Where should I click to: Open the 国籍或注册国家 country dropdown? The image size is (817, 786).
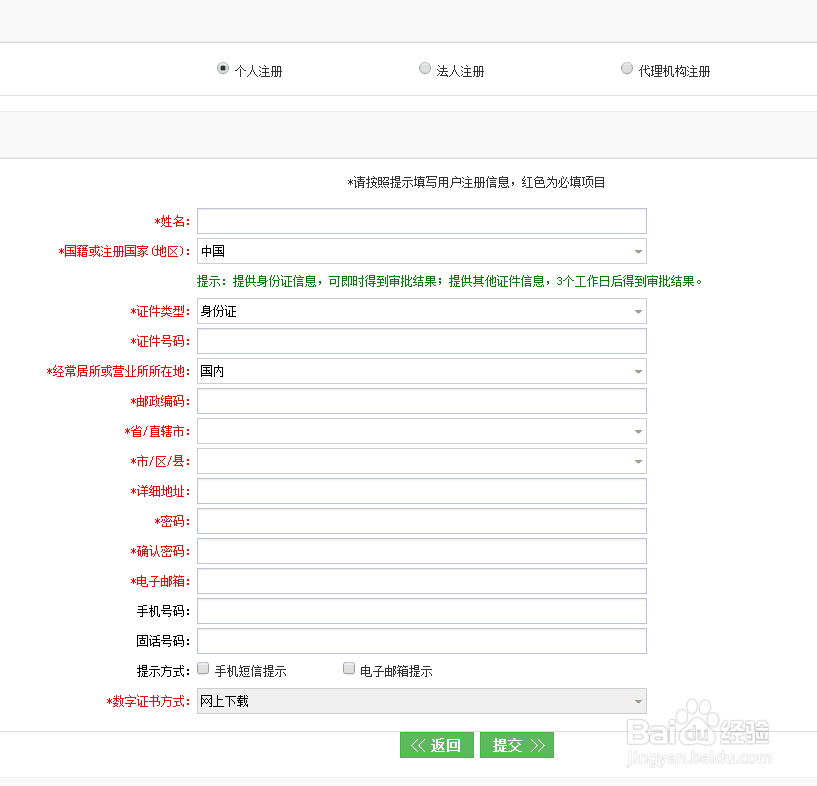point(637,251)
